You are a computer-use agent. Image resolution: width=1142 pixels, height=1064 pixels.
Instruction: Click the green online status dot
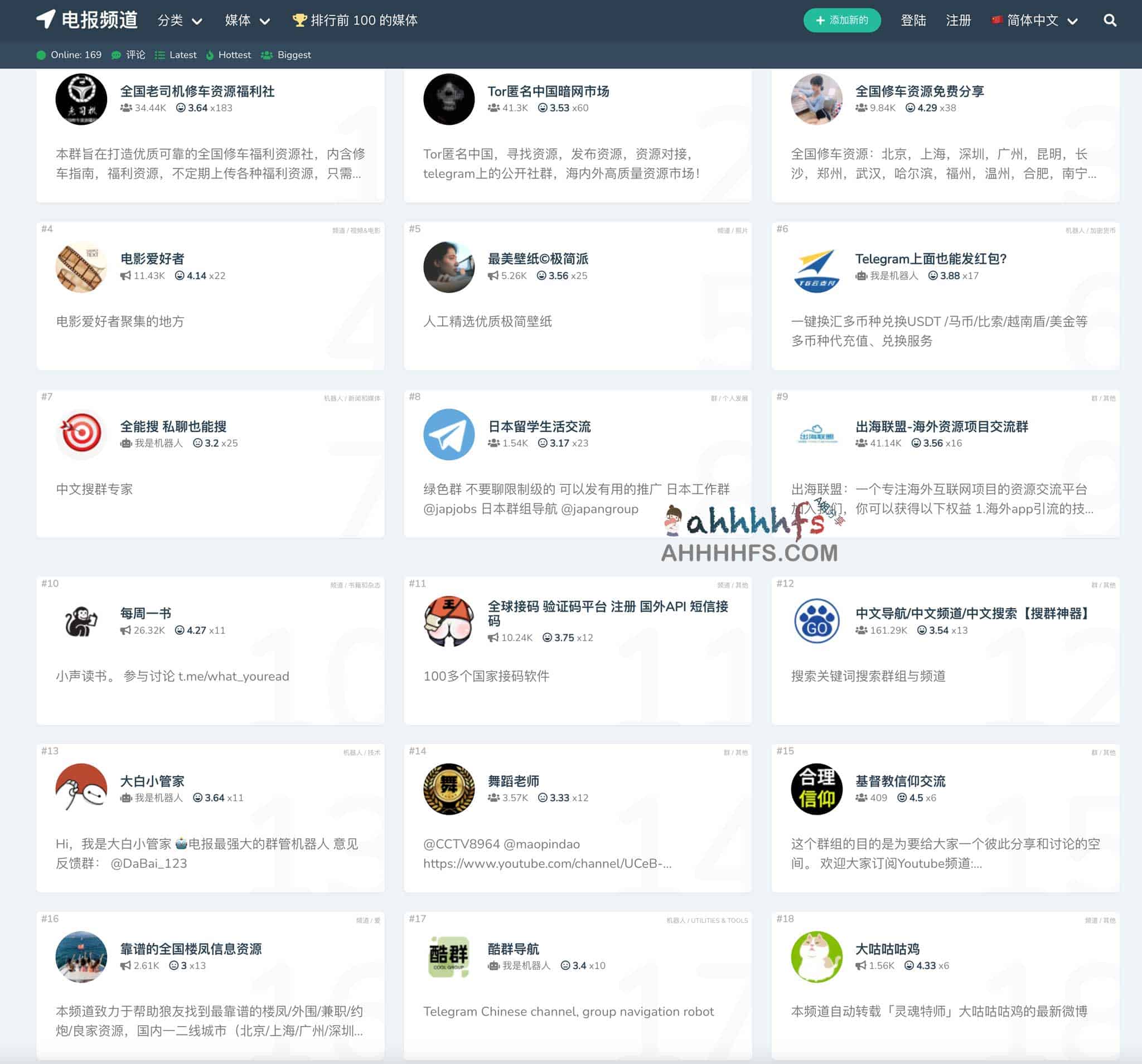[x=40, y=55]
